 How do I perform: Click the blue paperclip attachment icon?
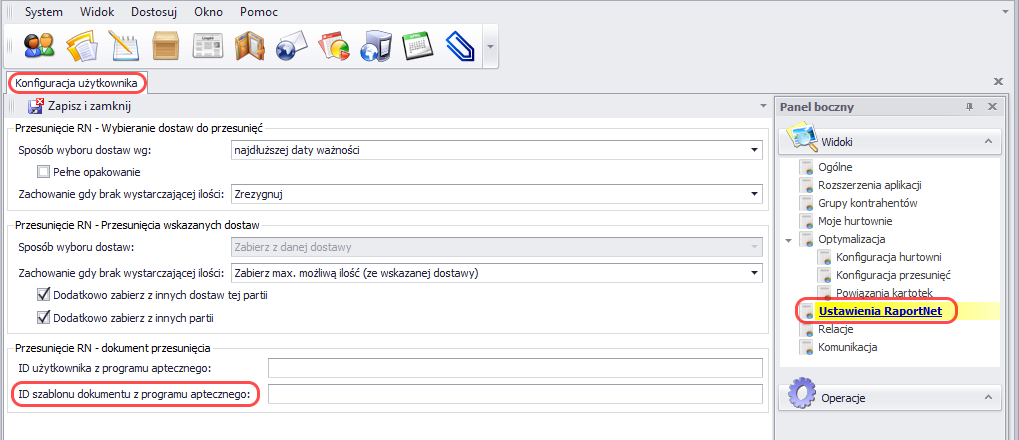click(x=458, y=46)
